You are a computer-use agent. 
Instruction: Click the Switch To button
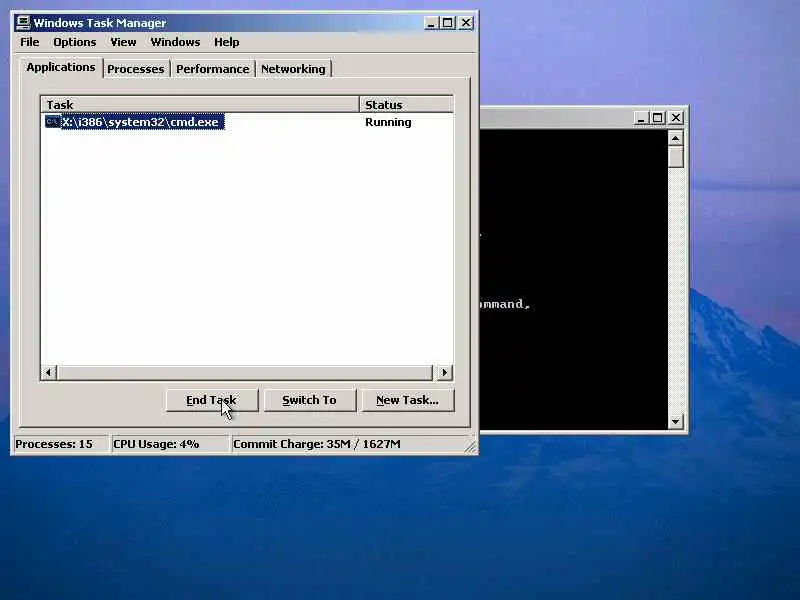pos(309,400)
